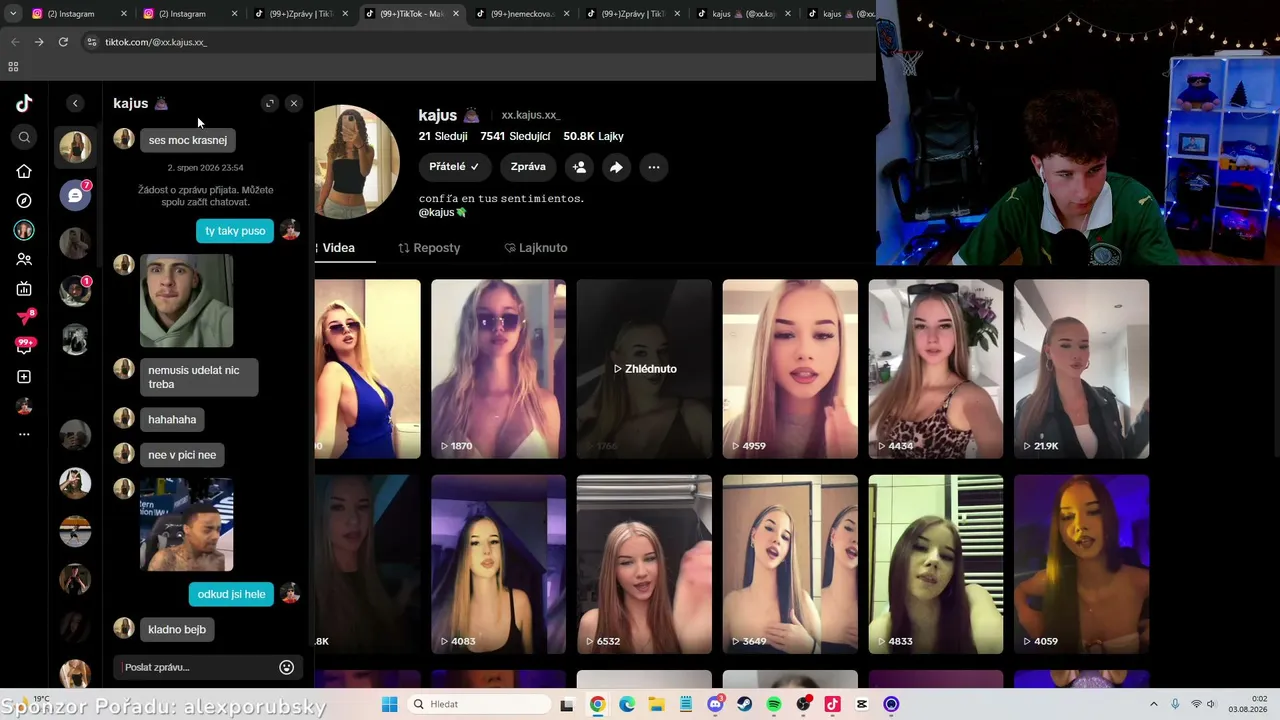Open the video with 4833 views
Viewport: 1280px width, 720px height.
pyautogui.click(x=936, y=564)
